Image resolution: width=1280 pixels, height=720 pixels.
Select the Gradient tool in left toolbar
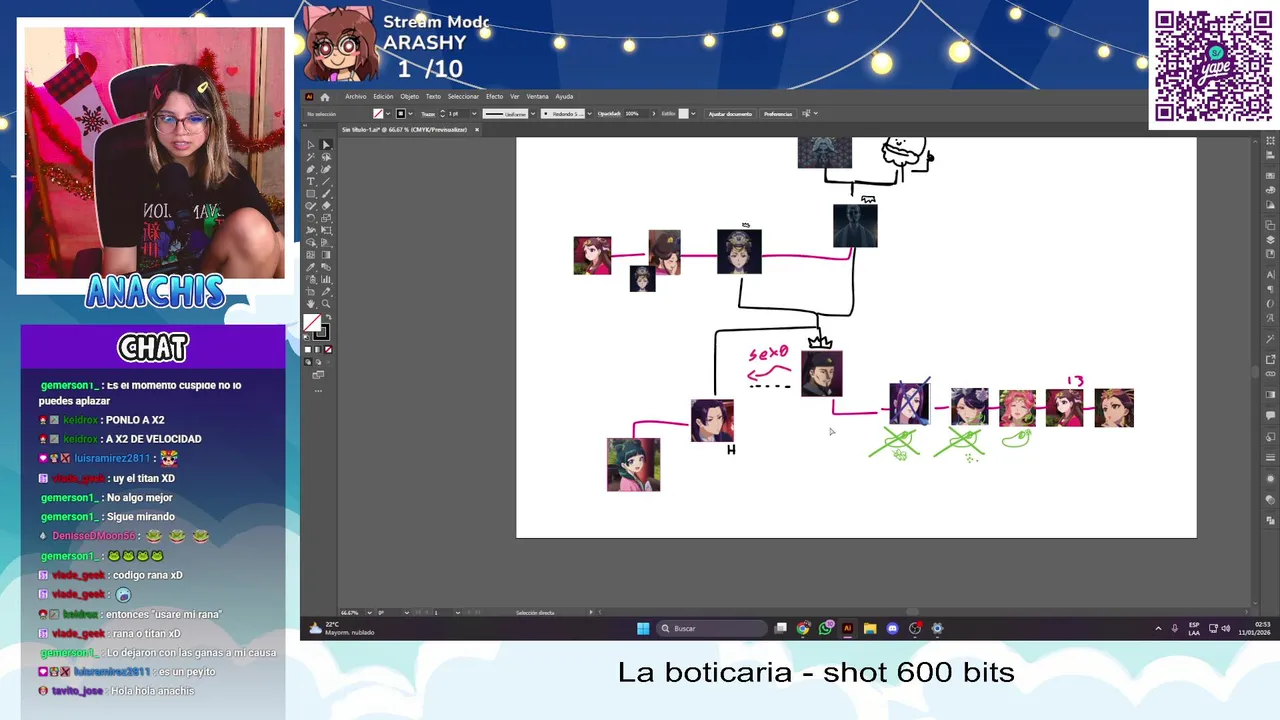tap(326, 254)
